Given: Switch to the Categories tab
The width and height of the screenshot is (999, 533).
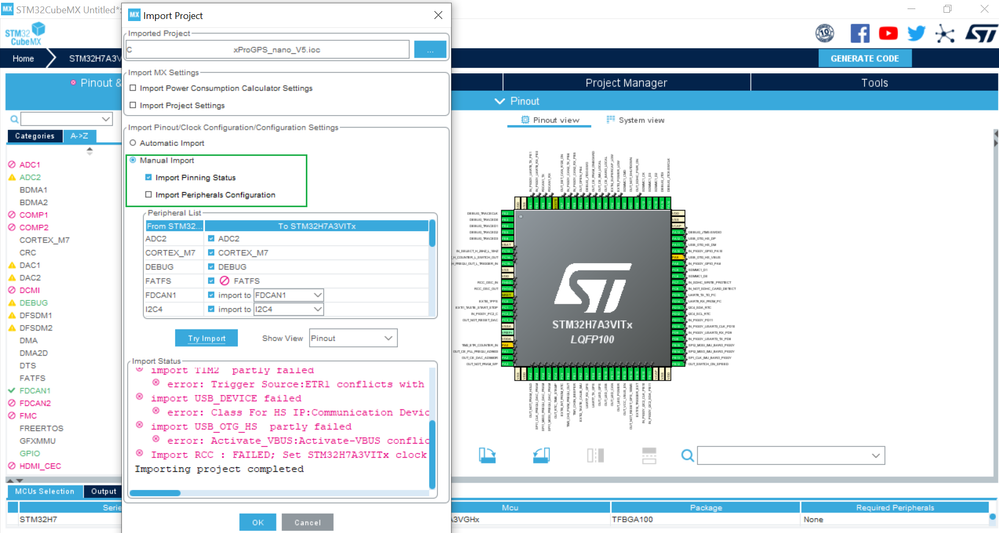Looking at the screenshot, I should 35,136.
